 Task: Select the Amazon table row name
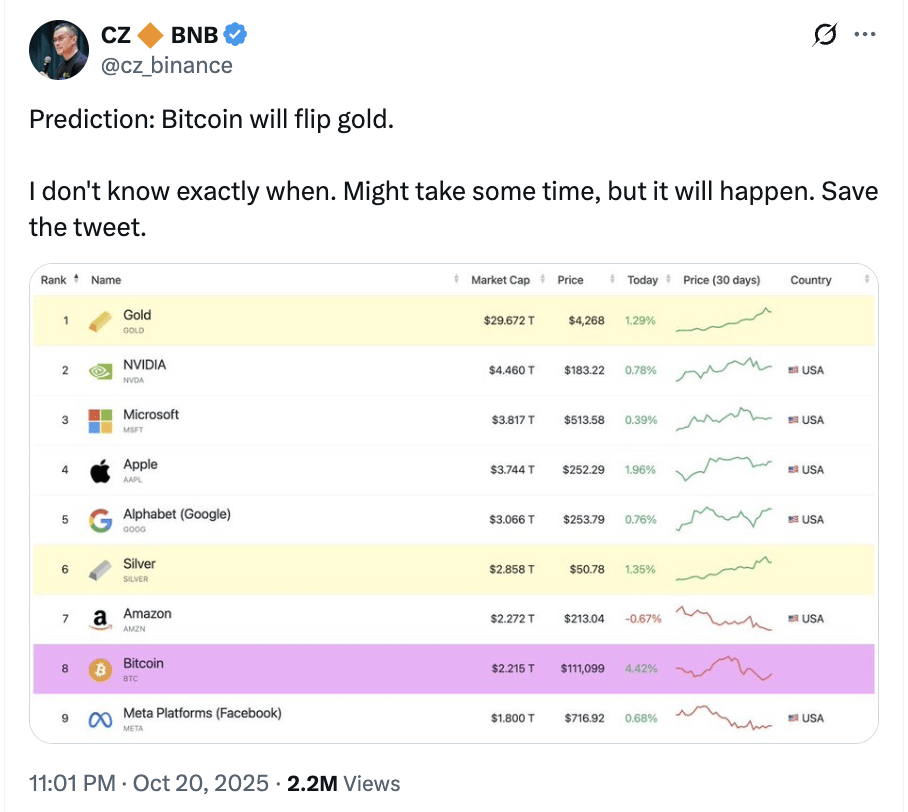point(147,614)
